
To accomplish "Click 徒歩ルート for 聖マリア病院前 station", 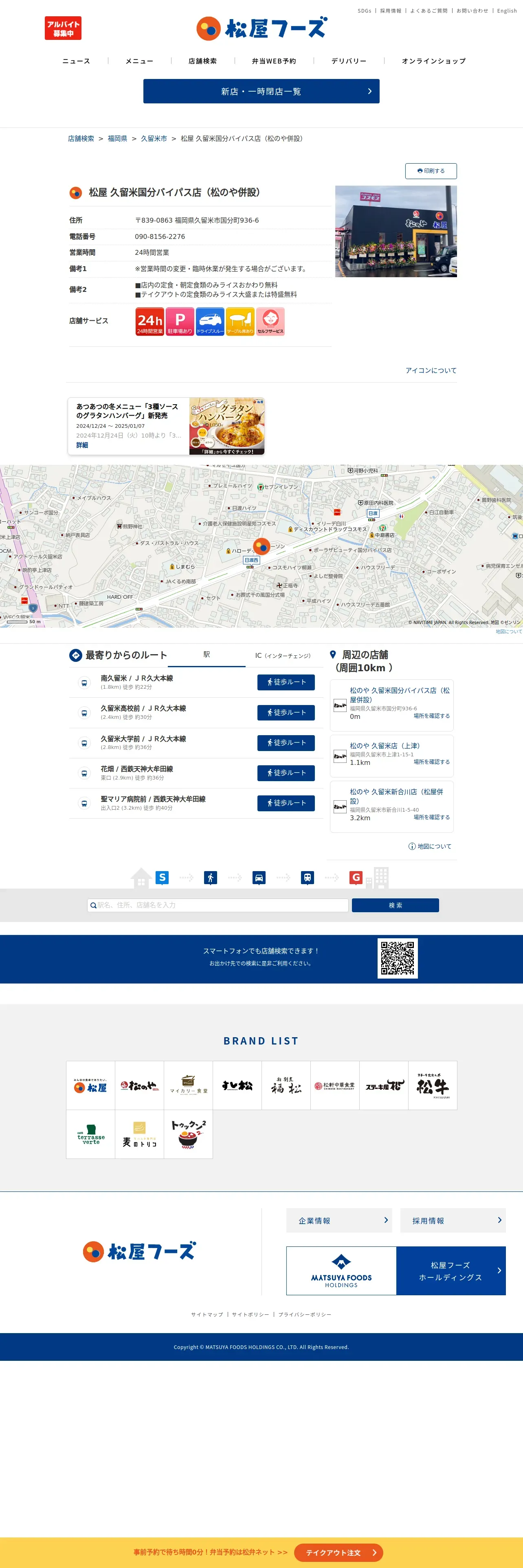I will pyautogui.click(x=286, y=804).
